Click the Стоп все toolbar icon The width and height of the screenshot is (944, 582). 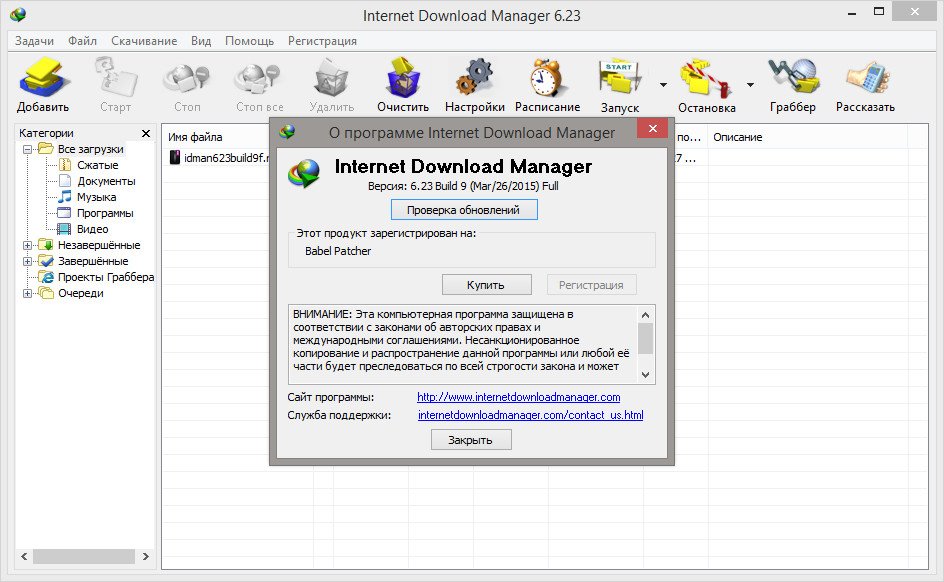[x=259, y=78]
